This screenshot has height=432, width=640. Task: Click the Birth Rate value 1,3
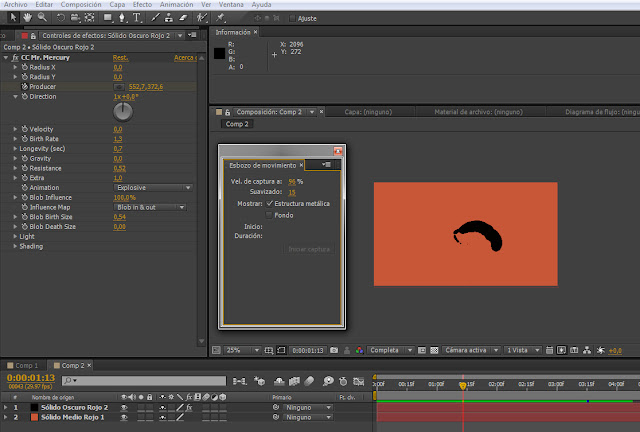pos(118,139)
